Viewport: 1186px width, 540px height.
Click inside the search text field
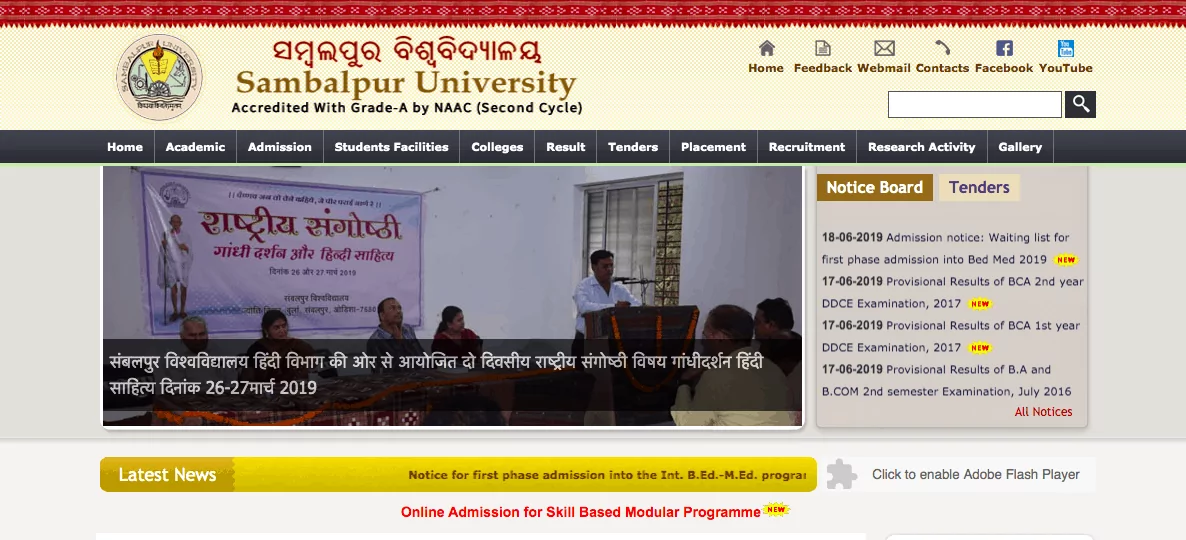974,104
